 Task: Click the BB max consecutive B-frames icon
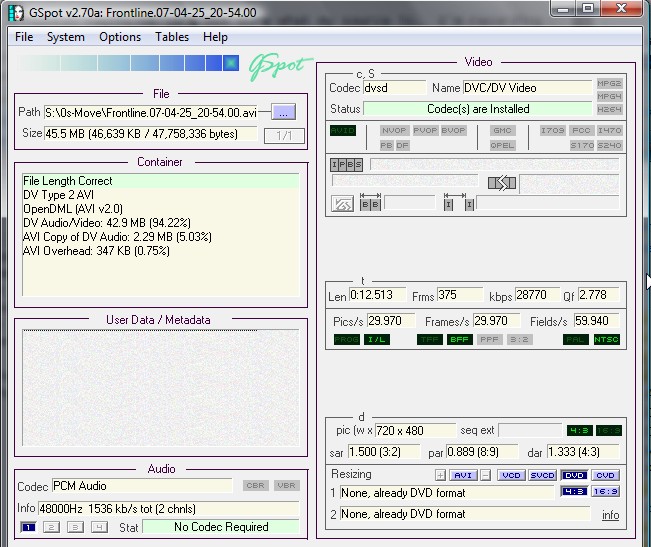pos(370,201)
